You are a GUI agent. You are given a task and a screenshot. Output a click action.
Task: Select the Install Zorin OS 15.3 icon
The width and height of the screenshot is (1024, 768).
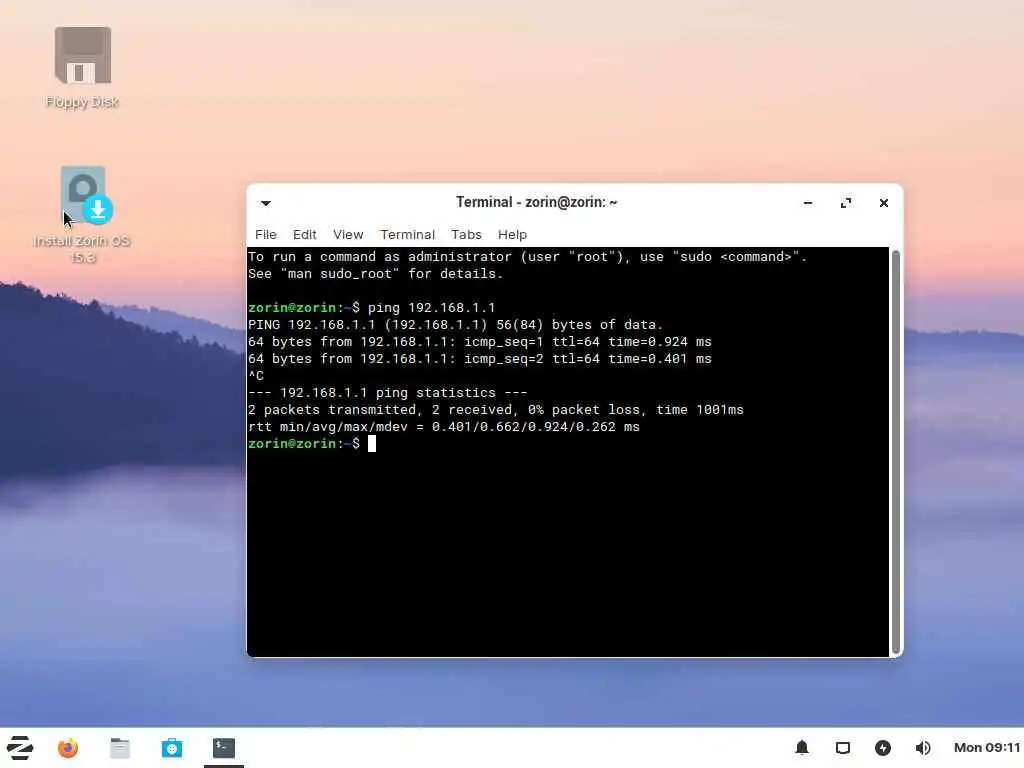(x=82, y=215)
